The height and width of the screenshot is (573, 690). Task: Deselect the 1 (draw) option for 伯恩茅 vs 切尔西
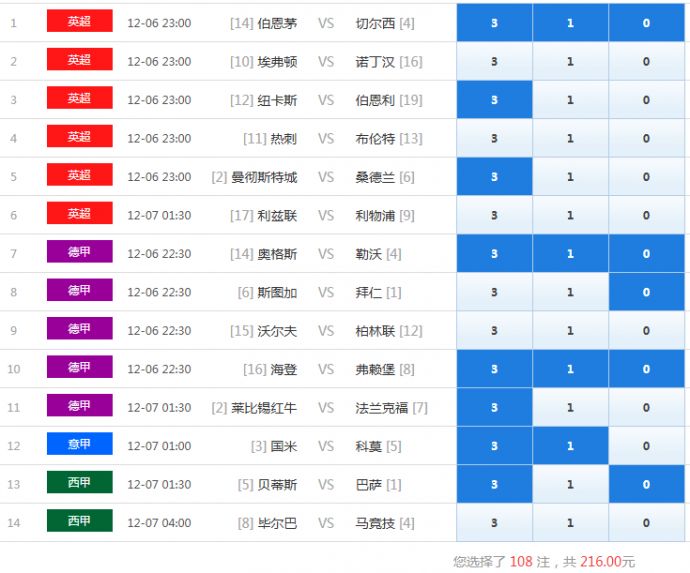[x=570, y=23]
